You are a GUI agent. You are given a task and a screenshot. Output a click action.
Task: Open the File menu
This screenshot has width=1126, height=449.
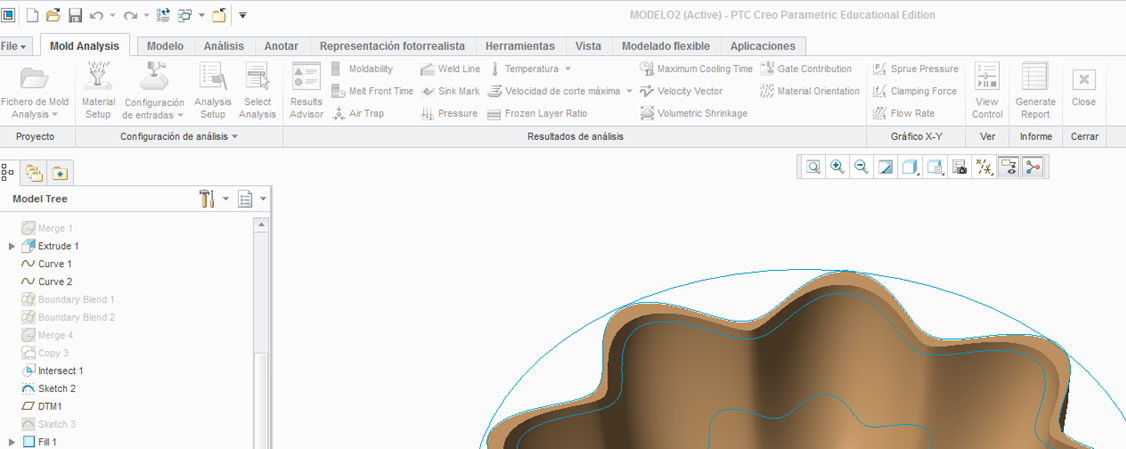(x=14, y=46)
